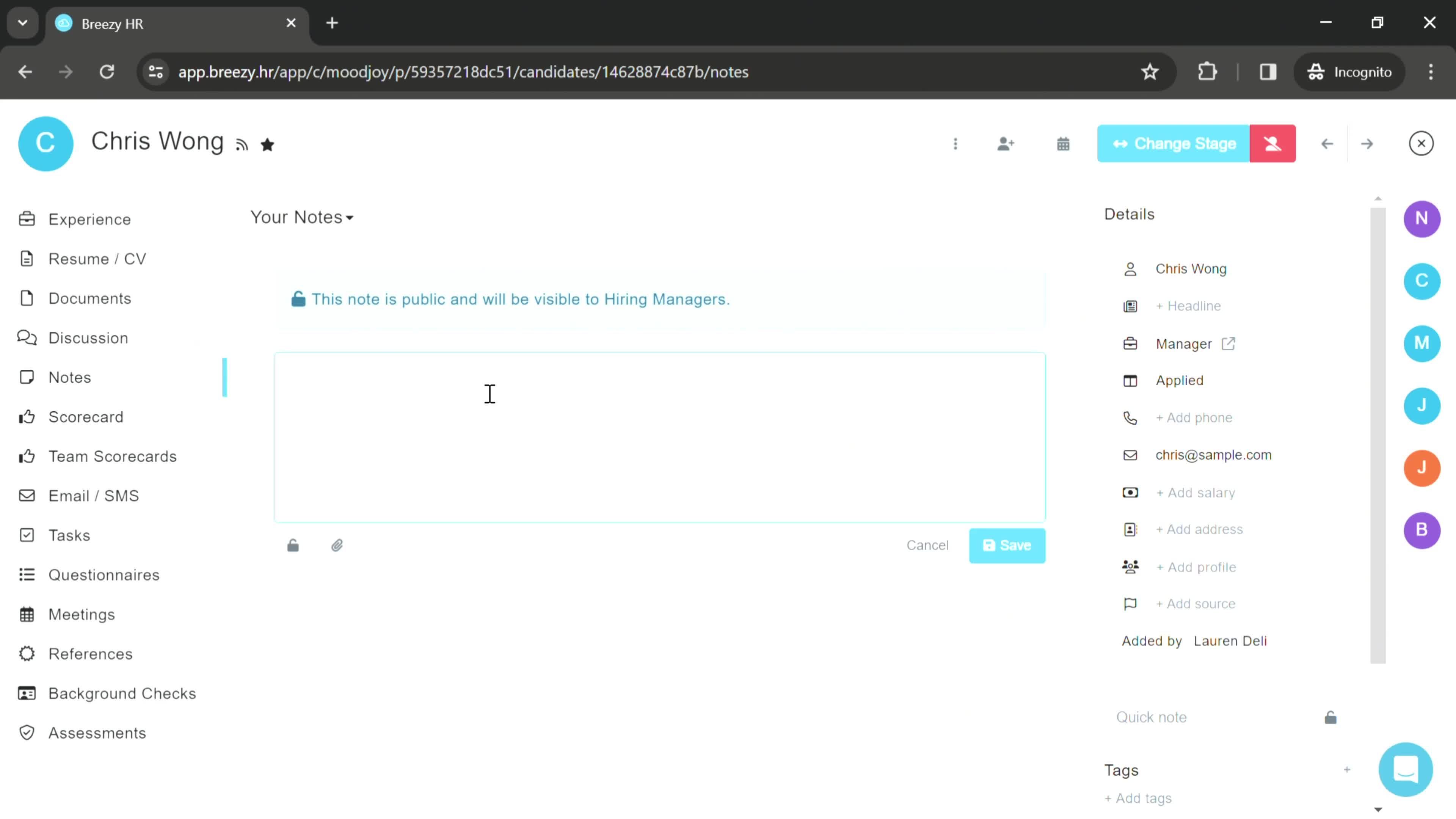Click the three-dot options menu icon

(x=955, y=143)
